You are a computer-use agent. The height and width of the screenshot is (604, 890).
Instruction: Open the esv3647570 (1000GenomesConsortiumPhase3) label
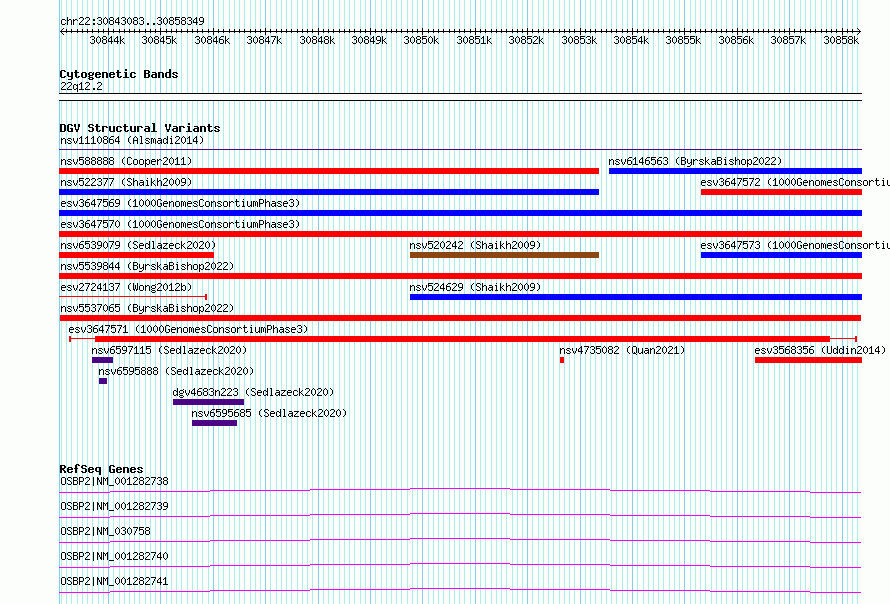pos(180,224)
